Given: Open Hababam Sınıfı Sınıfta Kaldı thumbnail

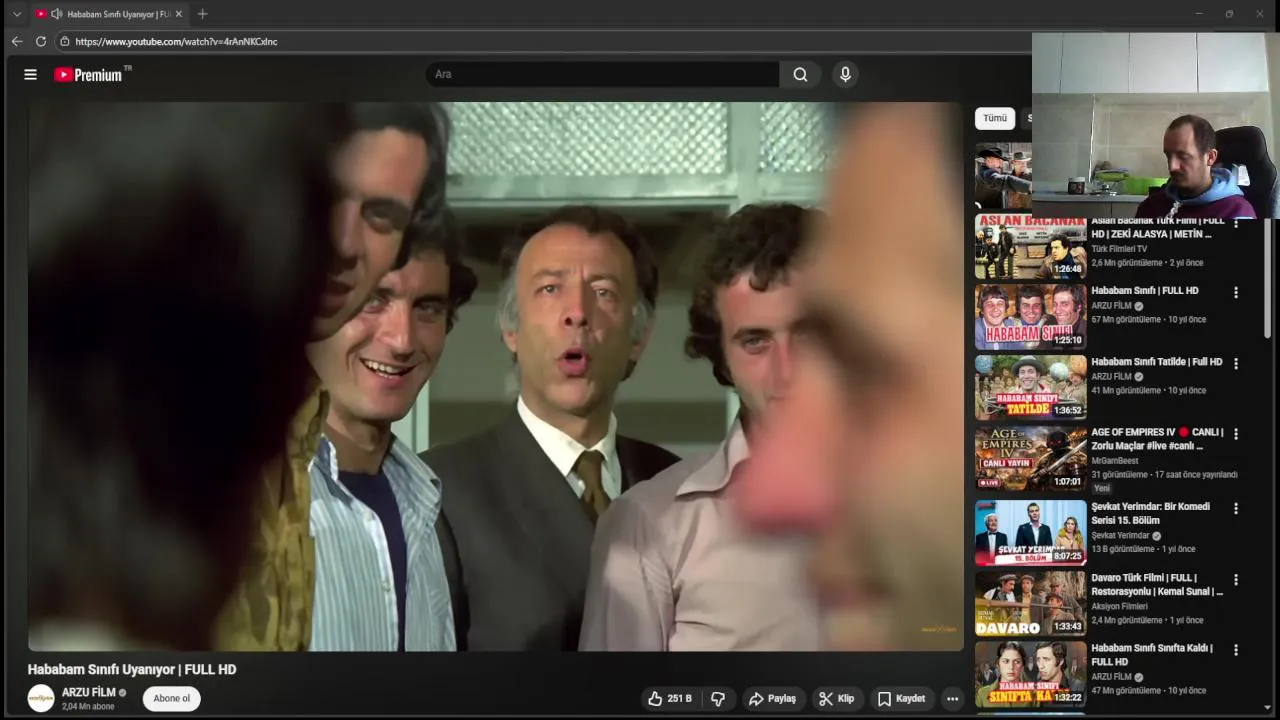Looking at the screenshot, I should 1030,674.
